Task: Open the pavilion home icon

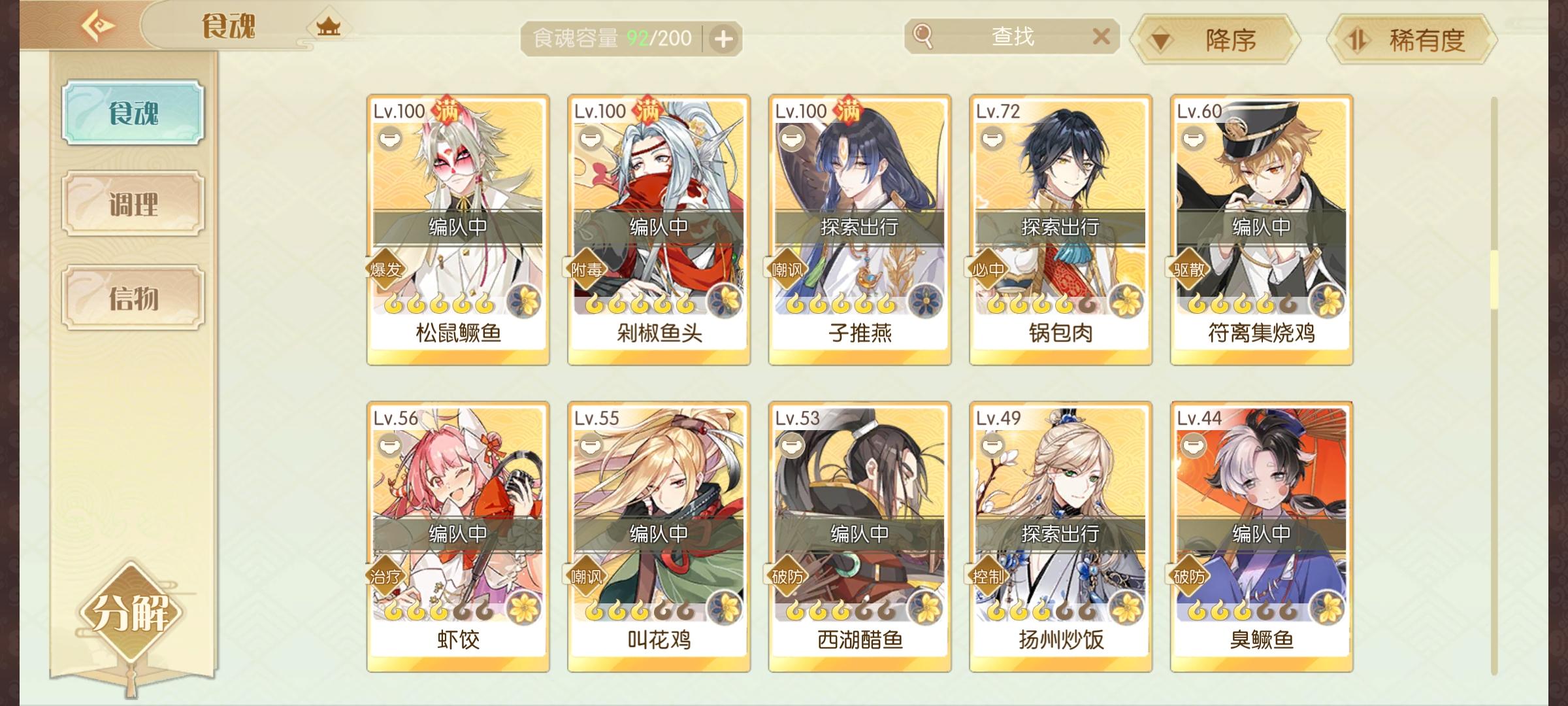Action: click(329, 27)
